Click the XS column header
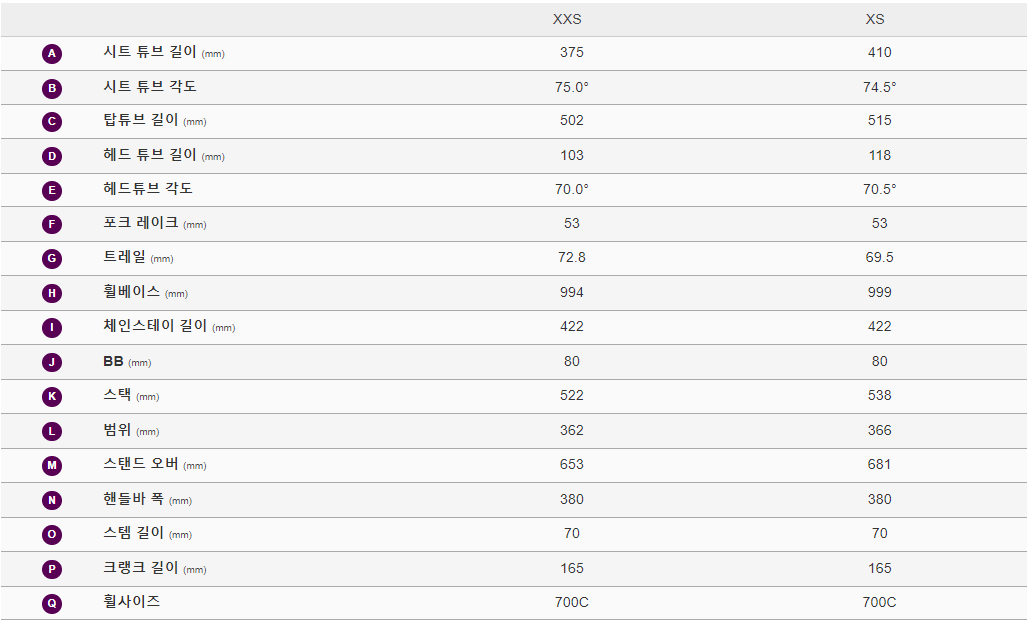 point(874,19)
